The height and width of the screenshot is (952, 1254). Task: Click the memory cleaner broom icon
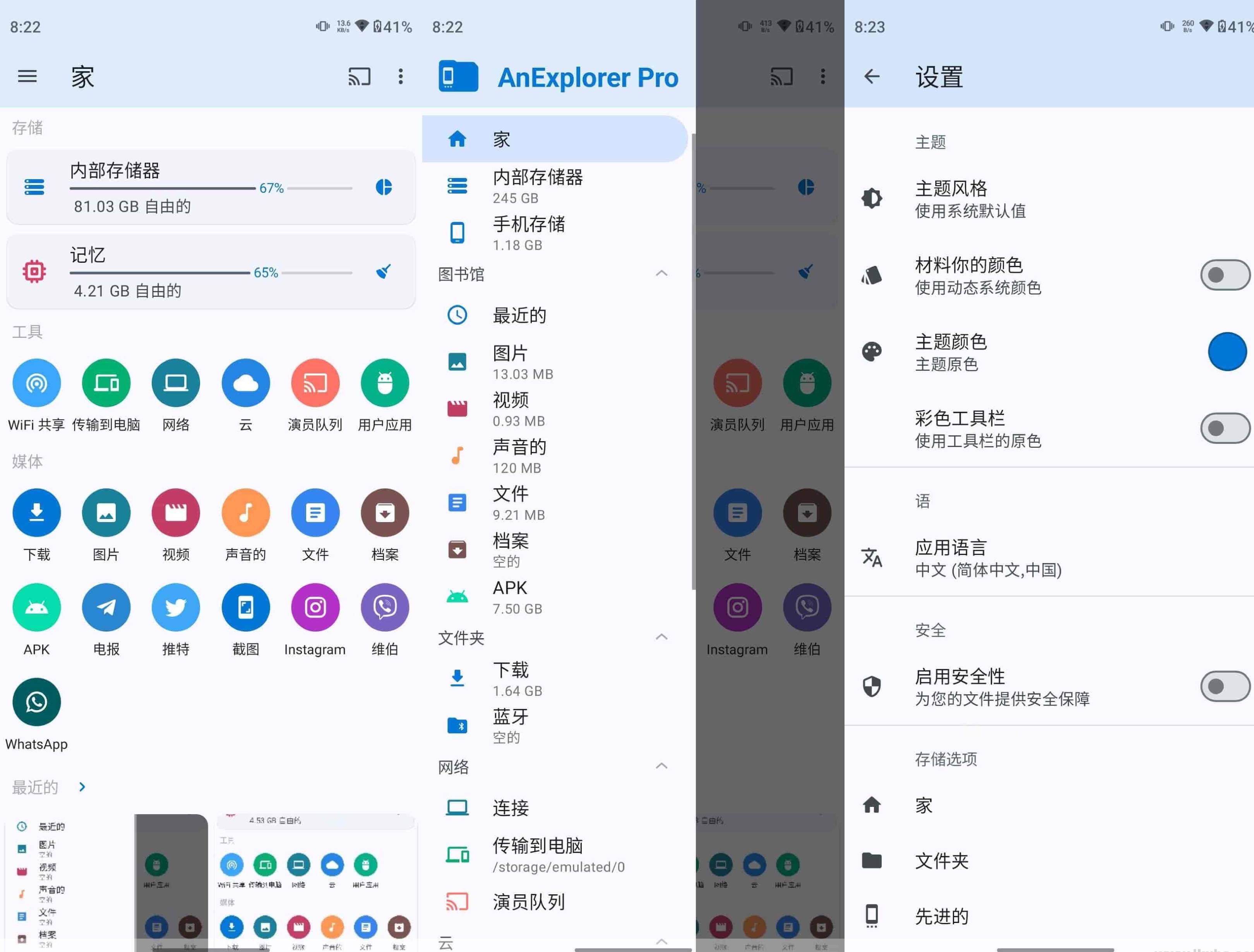pyautogui.click(x=384, y=272)
